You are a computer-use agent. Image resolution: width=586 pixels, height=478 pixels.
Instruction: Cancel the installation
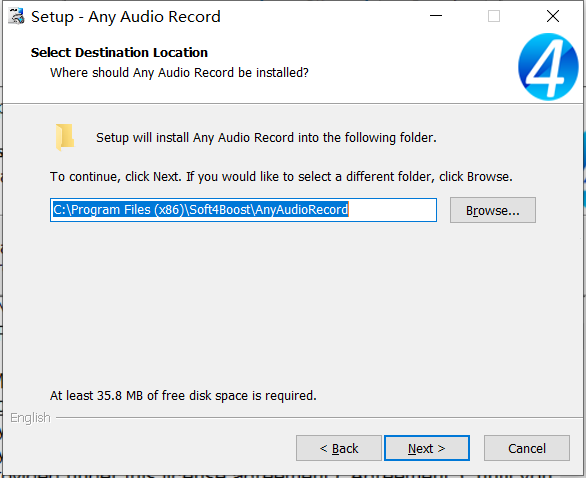[527, 448]
